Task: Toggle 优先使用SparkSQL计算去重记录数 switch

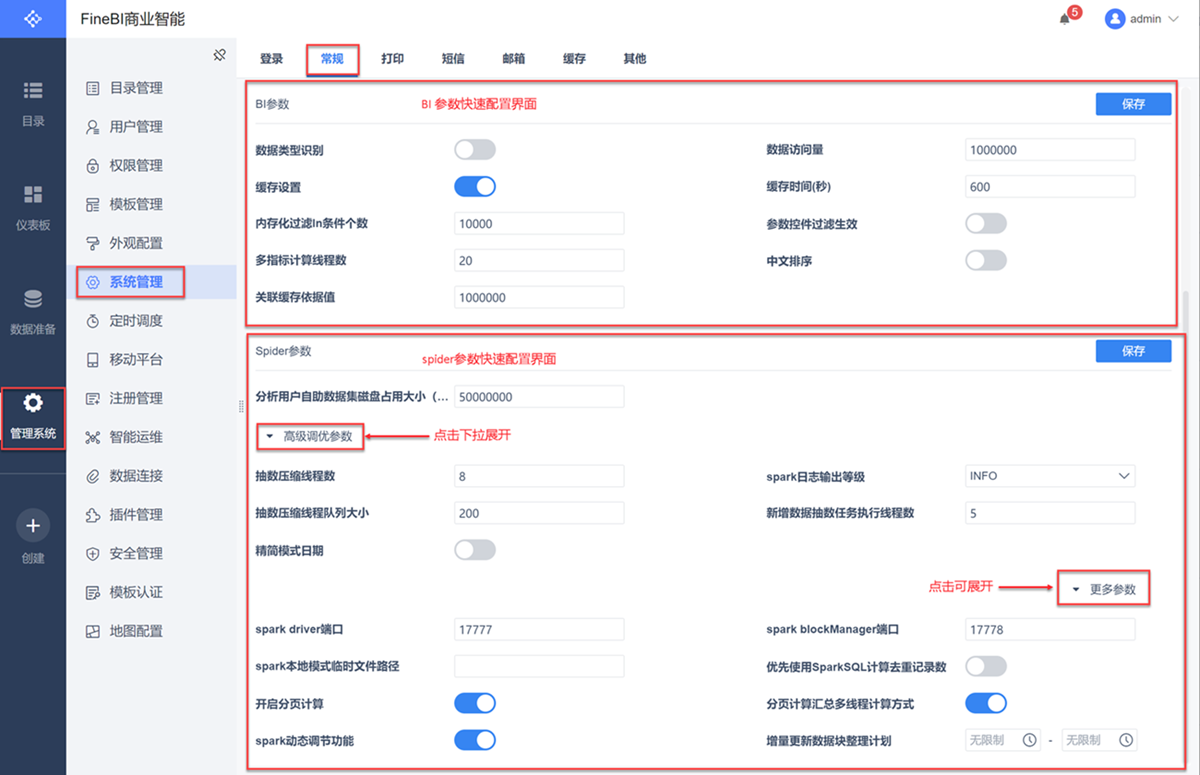Action: (x=986, y=666)
